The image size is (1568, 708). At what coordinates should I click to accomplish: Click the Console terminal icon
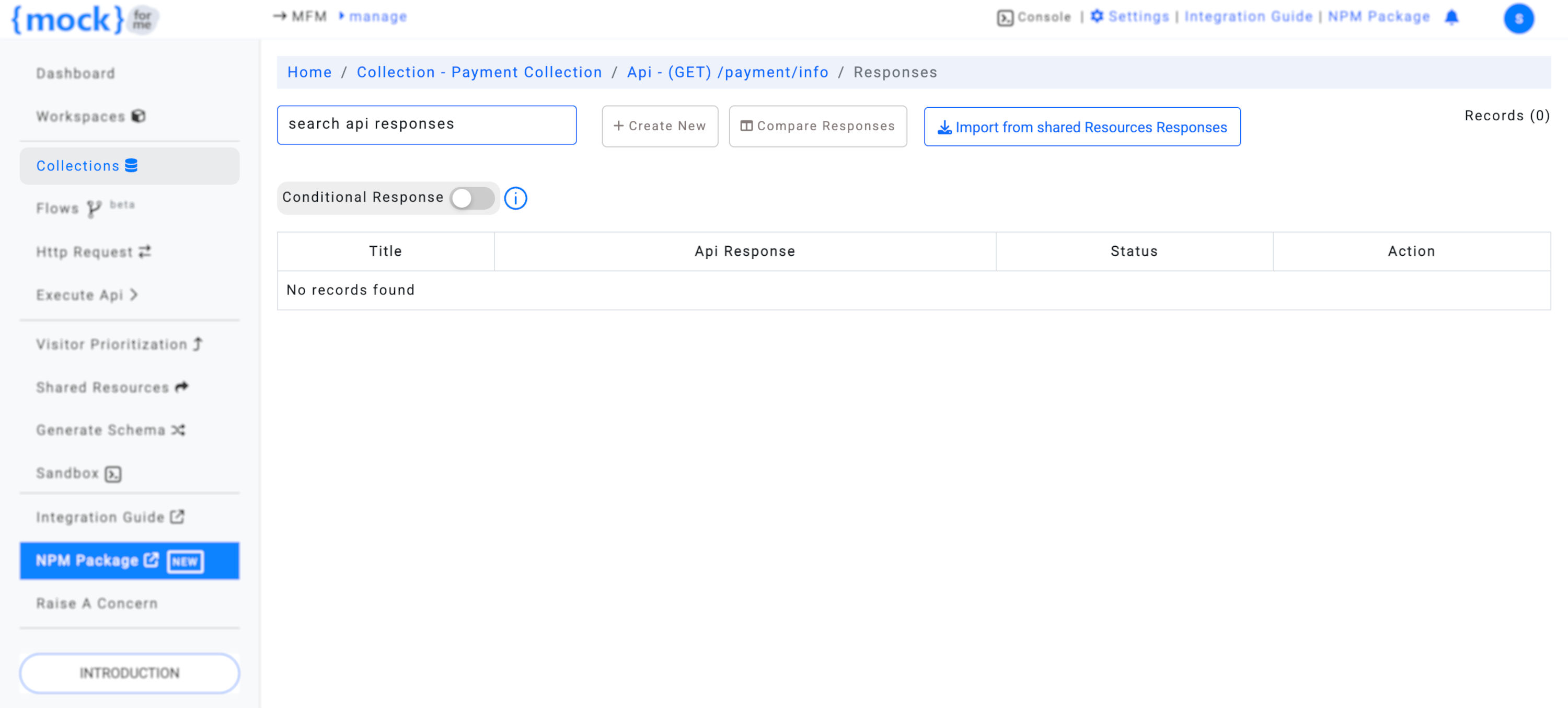coord(1005,18)
